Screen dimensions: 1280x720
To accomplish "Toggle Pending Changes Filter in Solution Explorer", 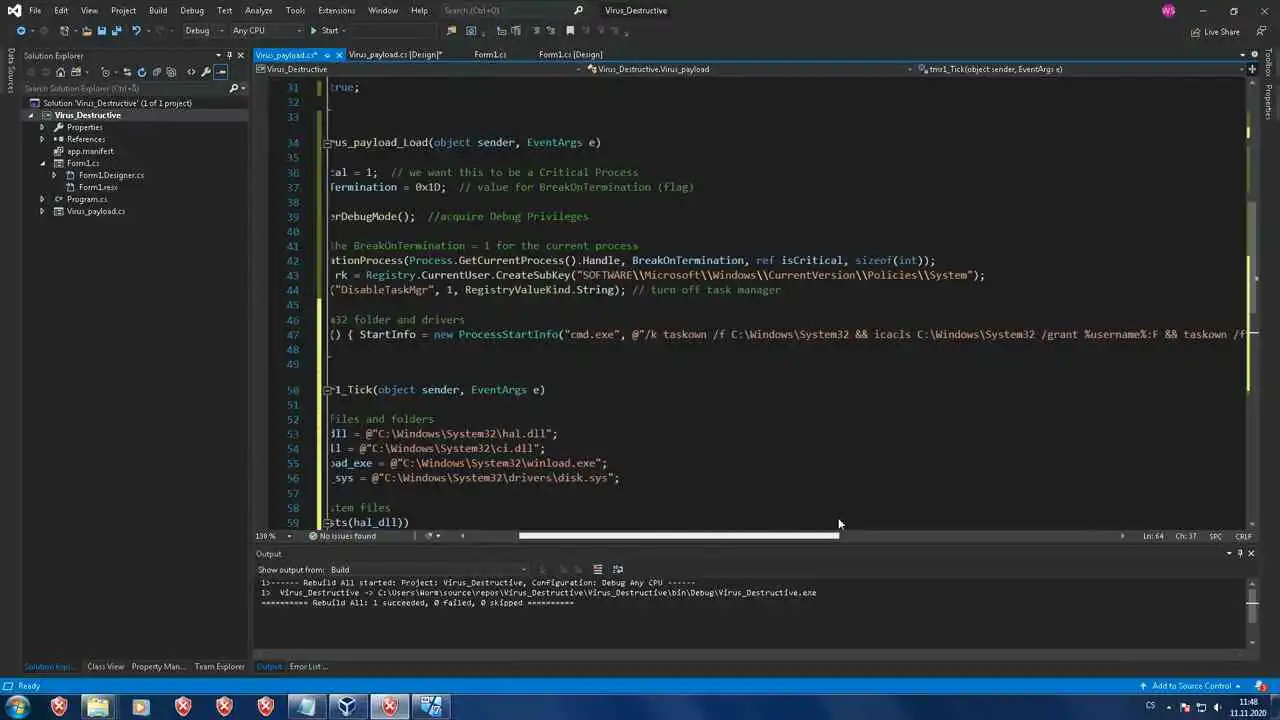I will pos(107,72).
